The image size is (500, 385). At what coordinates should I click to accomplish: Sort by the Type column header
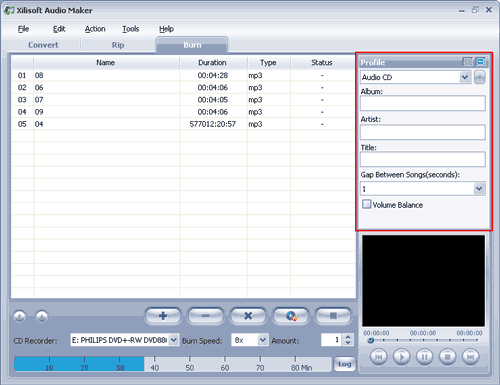pyautogui.click(x=268, y=63)
